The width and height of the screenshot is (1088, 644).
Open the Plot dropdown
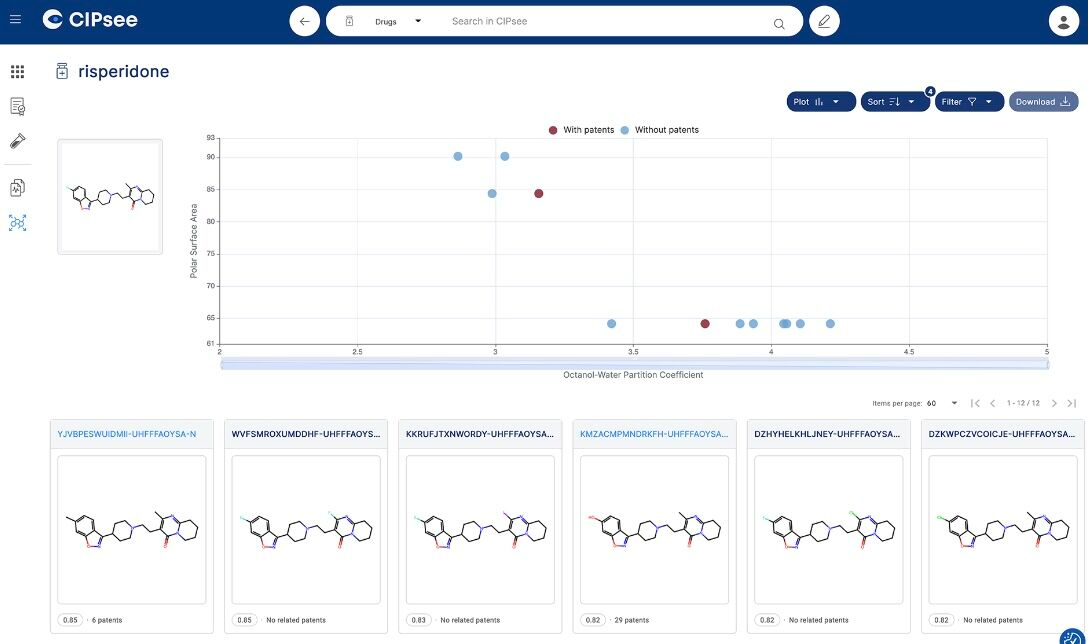click(820, 102)
